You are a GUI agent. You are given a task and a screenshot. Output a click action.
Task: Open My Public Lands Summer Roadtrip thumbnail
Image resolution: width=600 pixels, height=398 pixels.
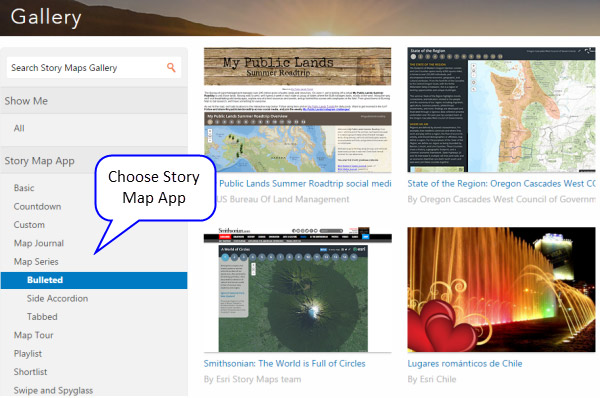[298, 110]
